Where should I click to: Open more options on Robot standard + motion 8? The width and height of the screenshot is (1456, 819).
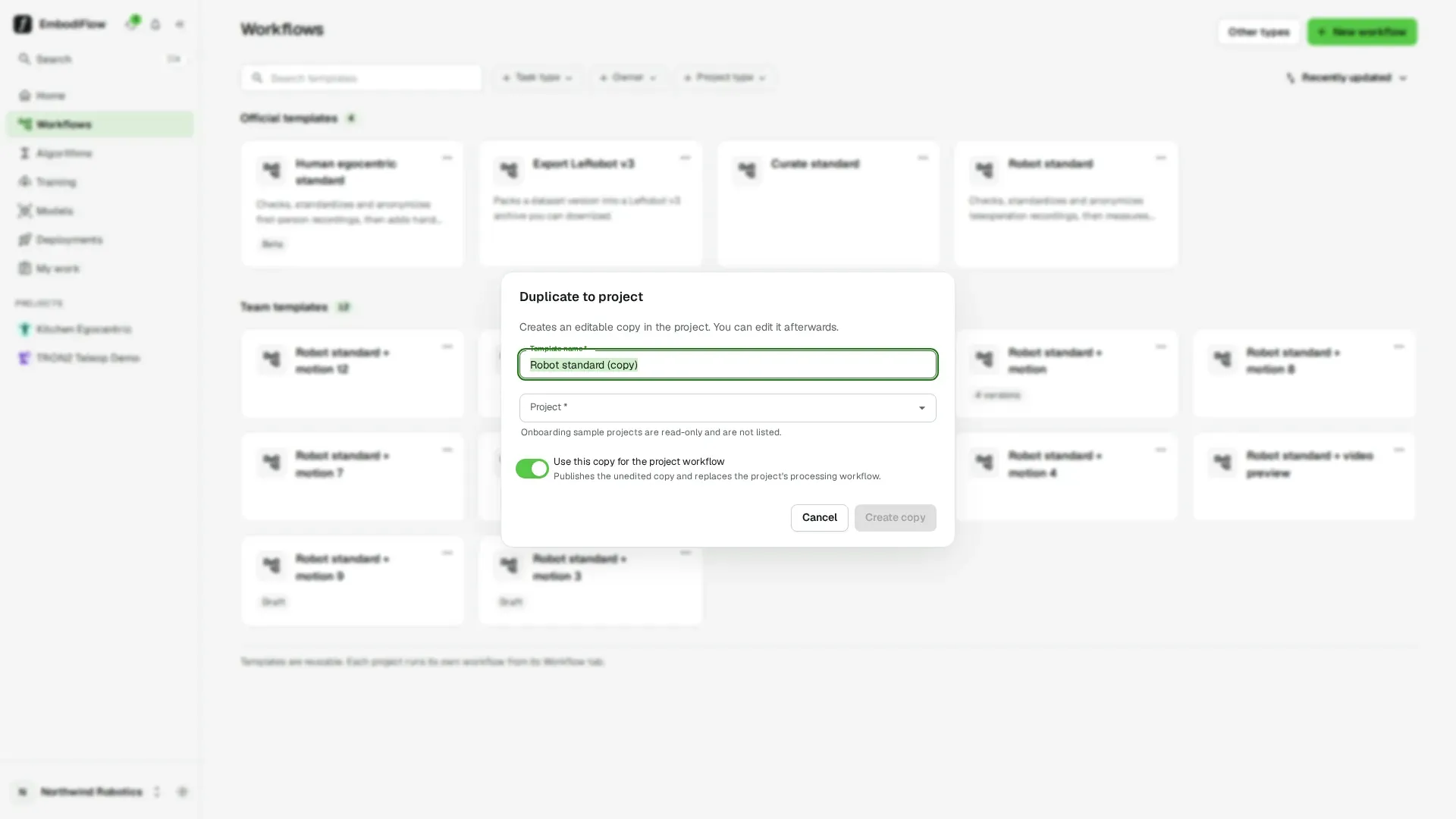(1398, 347)
